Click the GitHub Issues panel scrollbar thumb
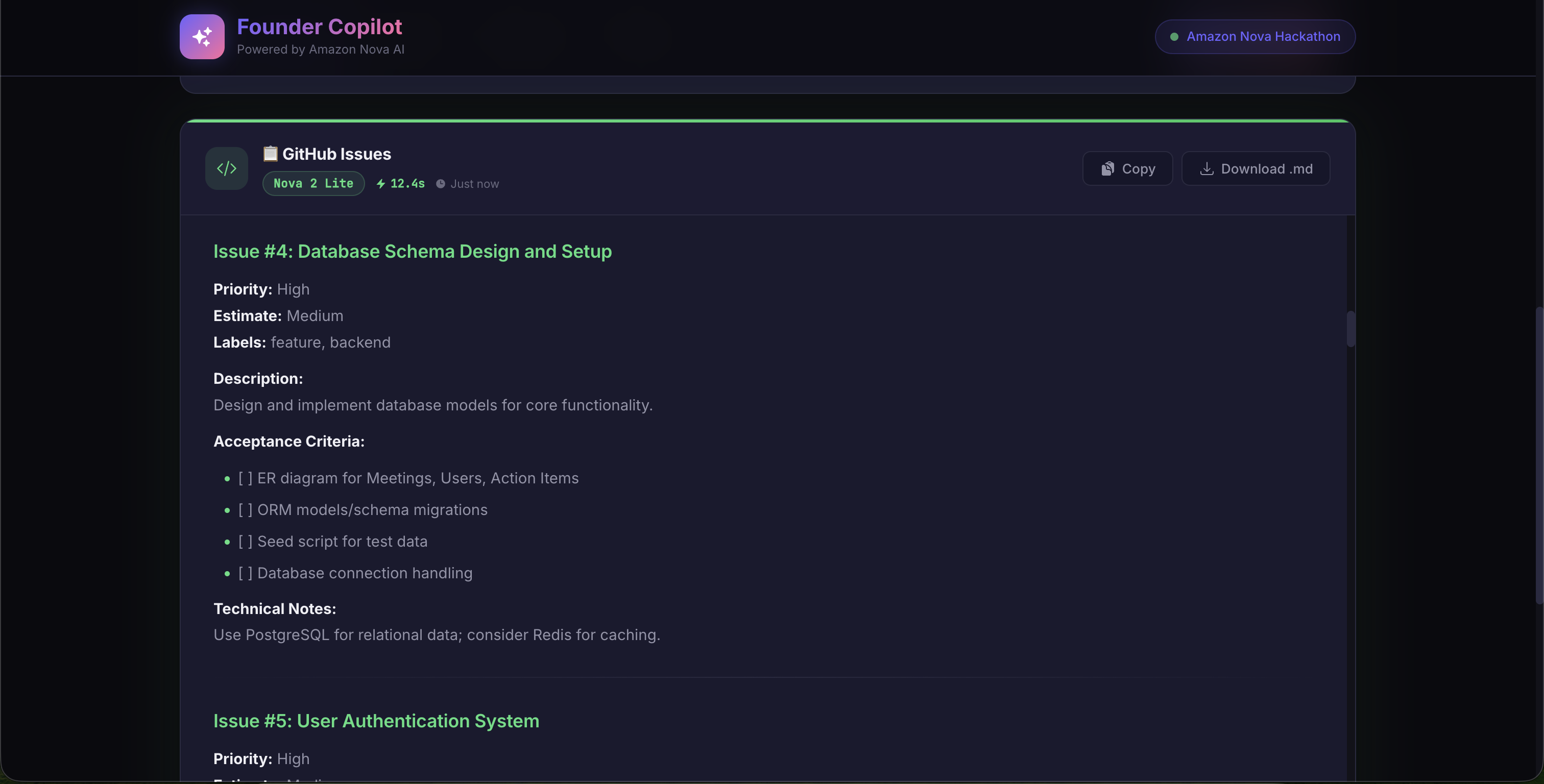The width and height of the screenshot is (1544, 784). pyautogui.click(x=1350, y=329)
